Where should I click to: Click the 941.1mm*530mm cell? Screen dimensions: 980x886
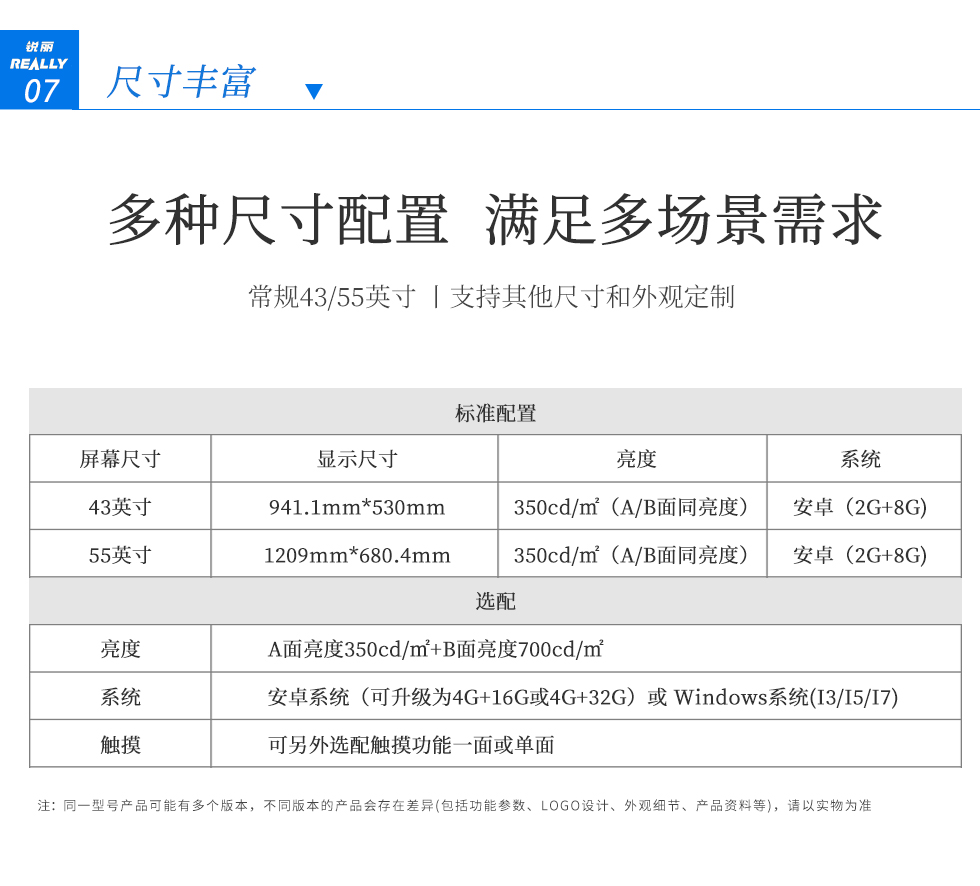pos(354,506)
